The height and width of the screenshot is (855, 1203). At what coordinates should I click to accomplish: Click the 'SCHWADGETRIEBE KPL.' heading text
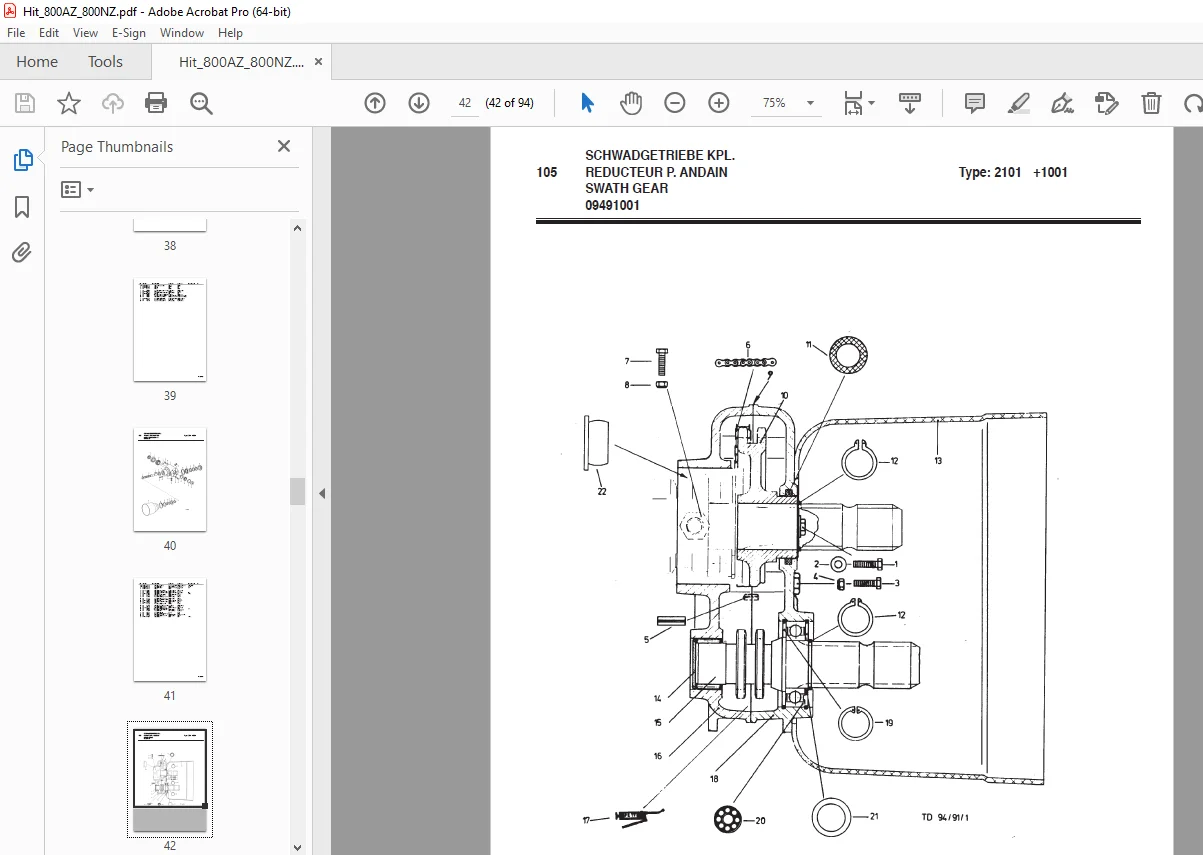click(x=660, y=156)
